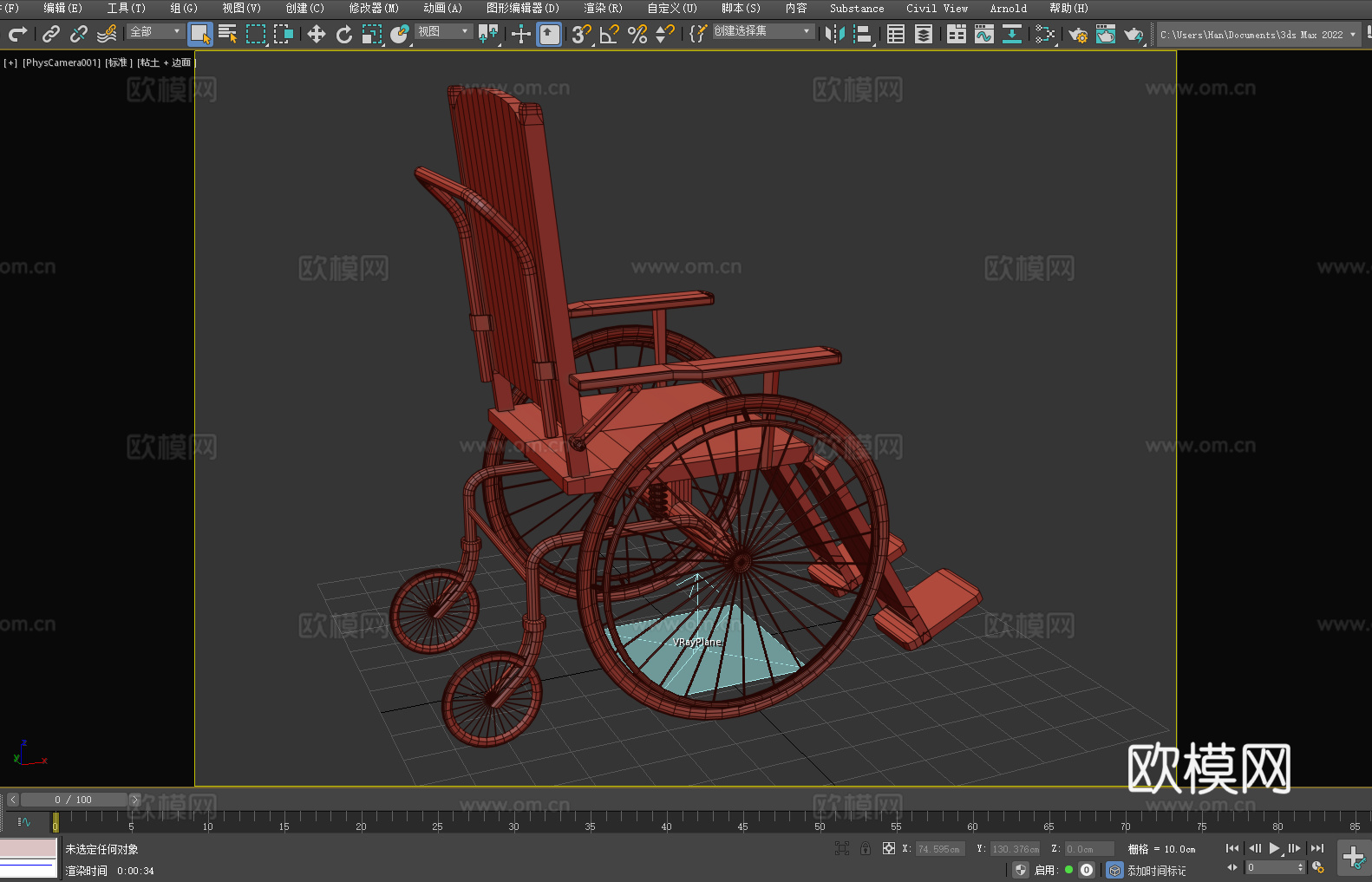This screenshot has width=1372, height=882.
Task: Click the 0 / 100 time slider
Action: pos(74,800)
